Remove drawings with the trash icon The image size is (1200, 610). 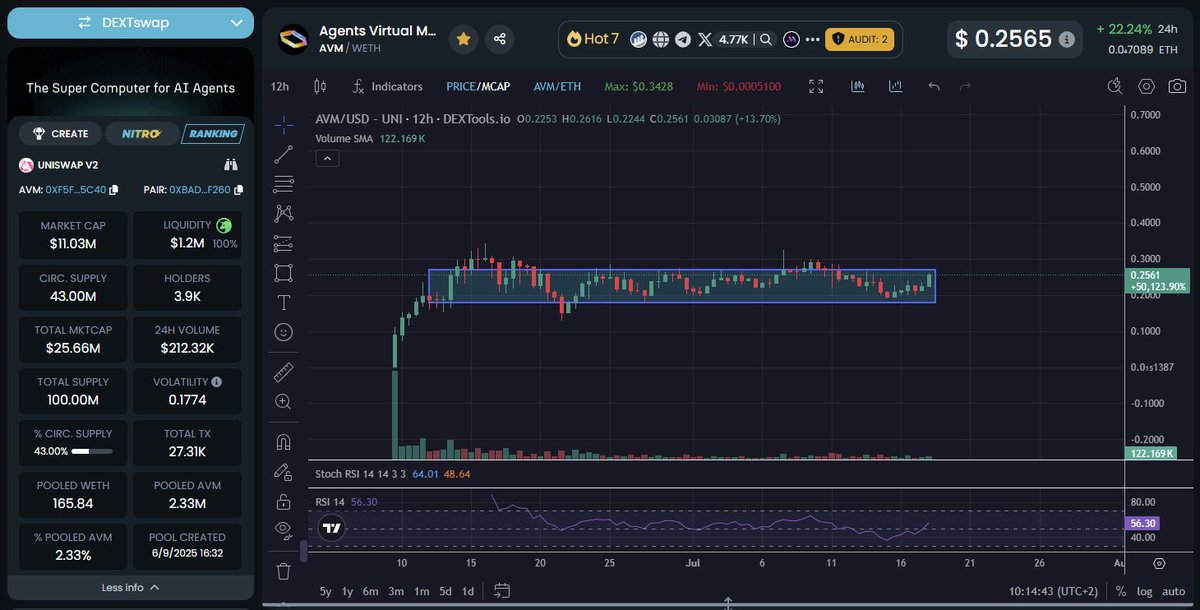coord(283,571)
